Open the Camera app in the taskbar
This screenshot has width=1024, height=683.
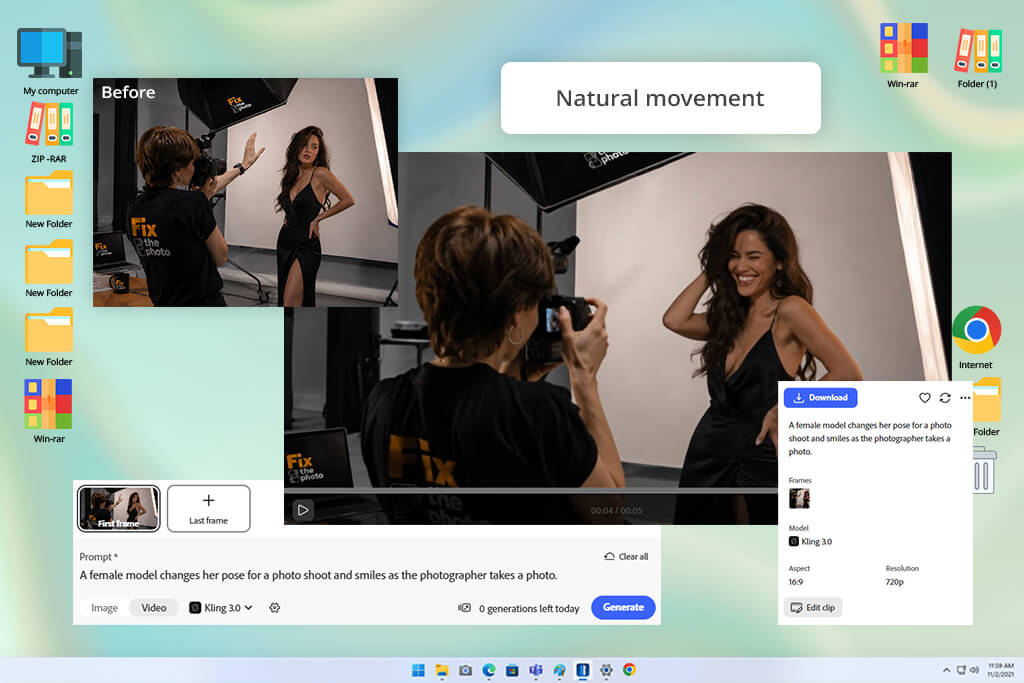(x=466, y=670)
